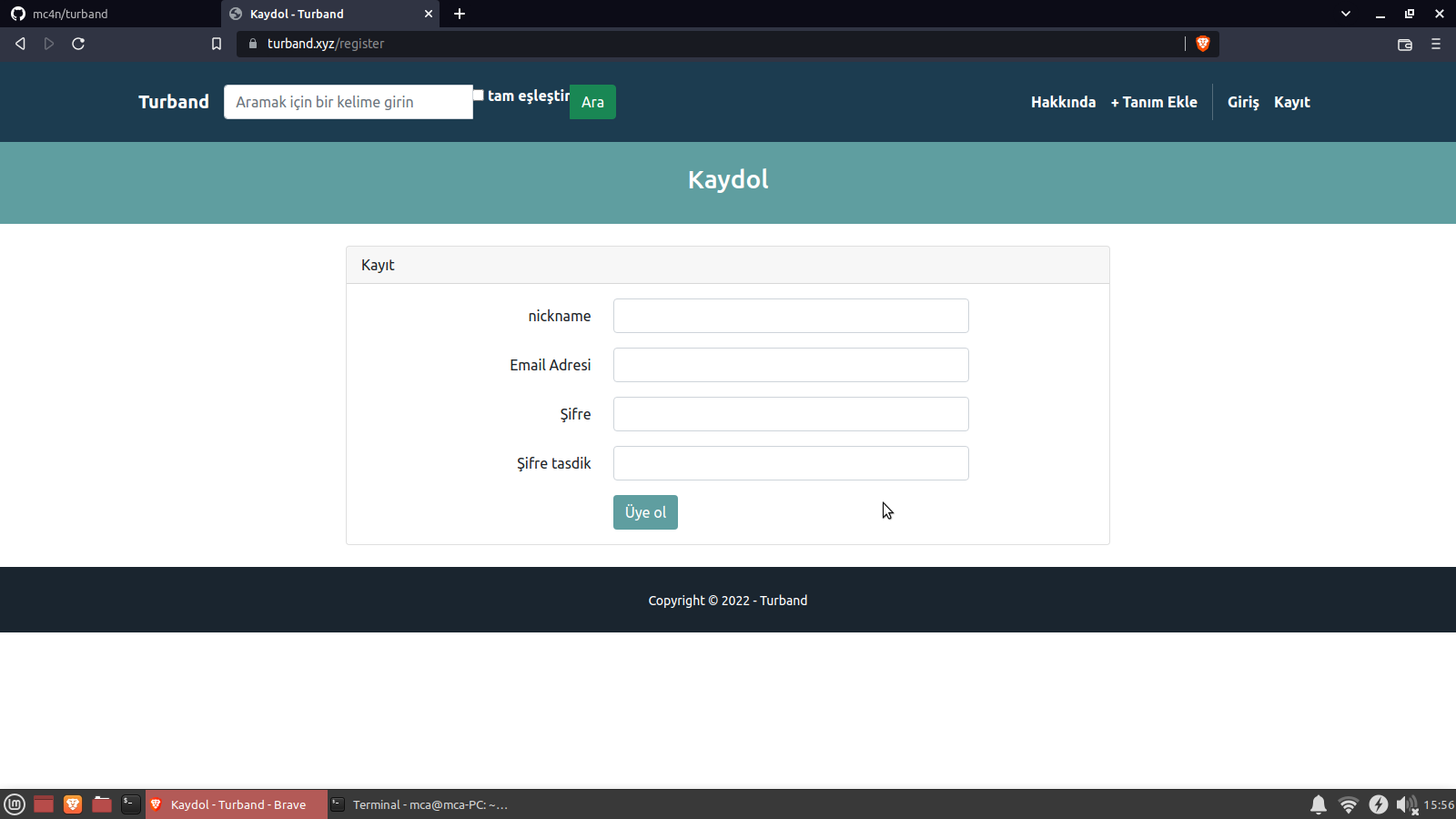Open the volume speaker icon
Image resolution: width=1456 pixels, height=819 pixels.
click(1407, 804)
